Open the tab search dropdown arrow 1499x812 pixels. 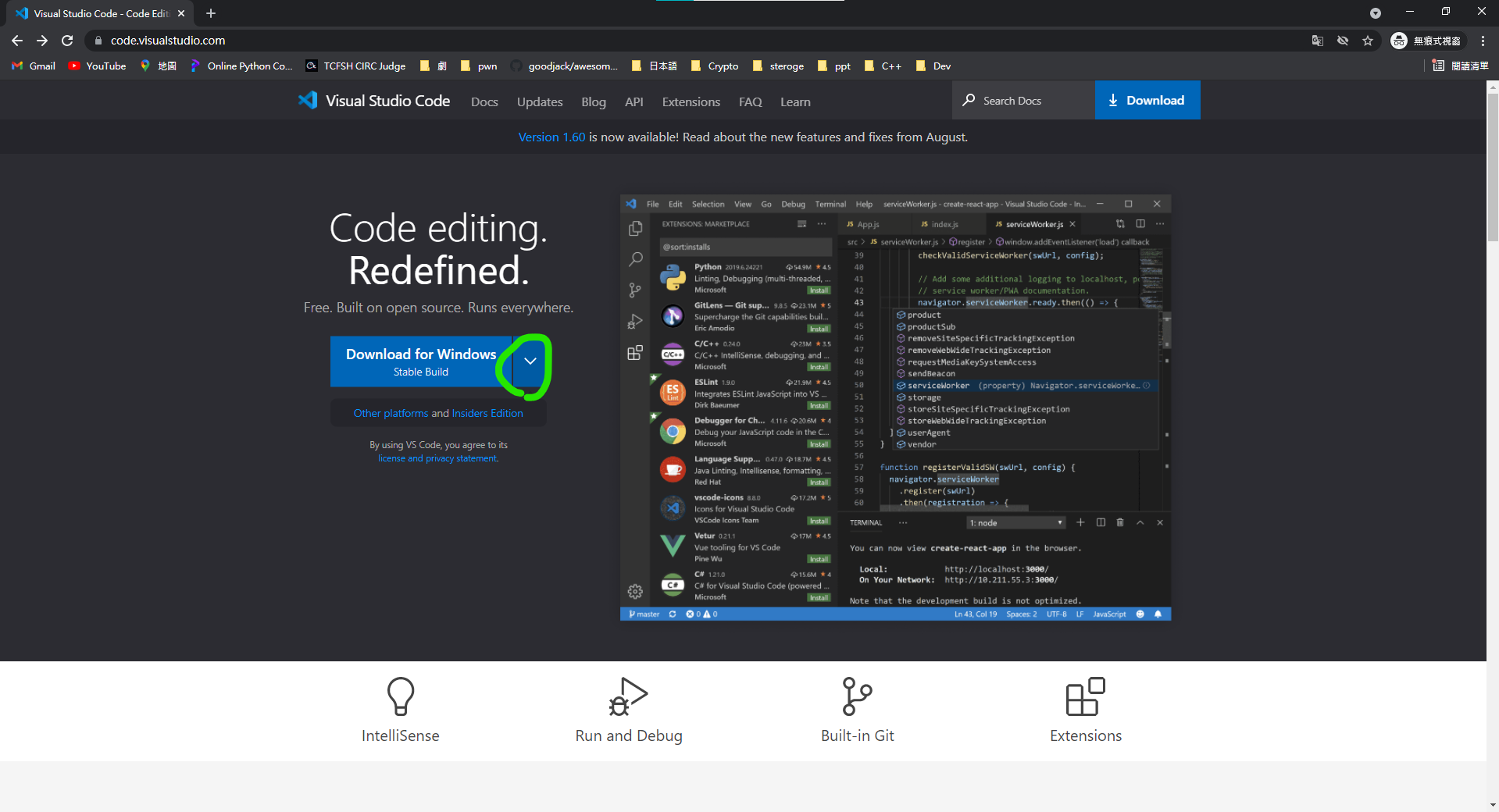tap(1376, 13)
